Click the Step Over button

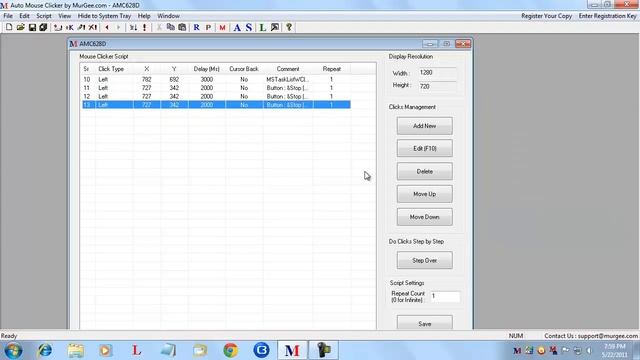coord(424,260)
